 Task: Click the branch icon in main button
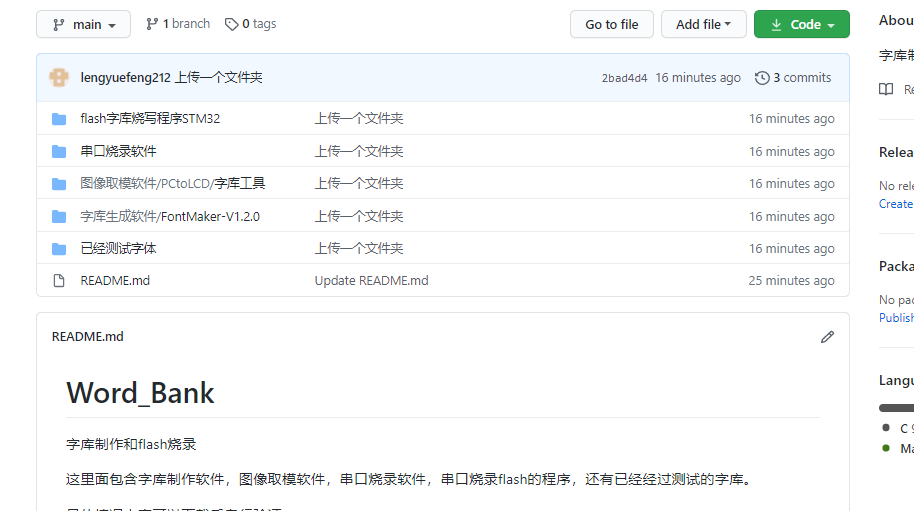(x=59, y=24)
